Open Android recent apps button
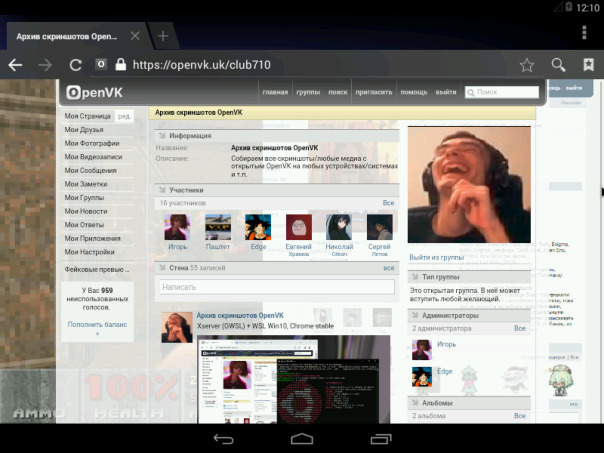Image resolution: width=604 pixels, height=453 pixels. pyautogui.click(x=381, y=439)
